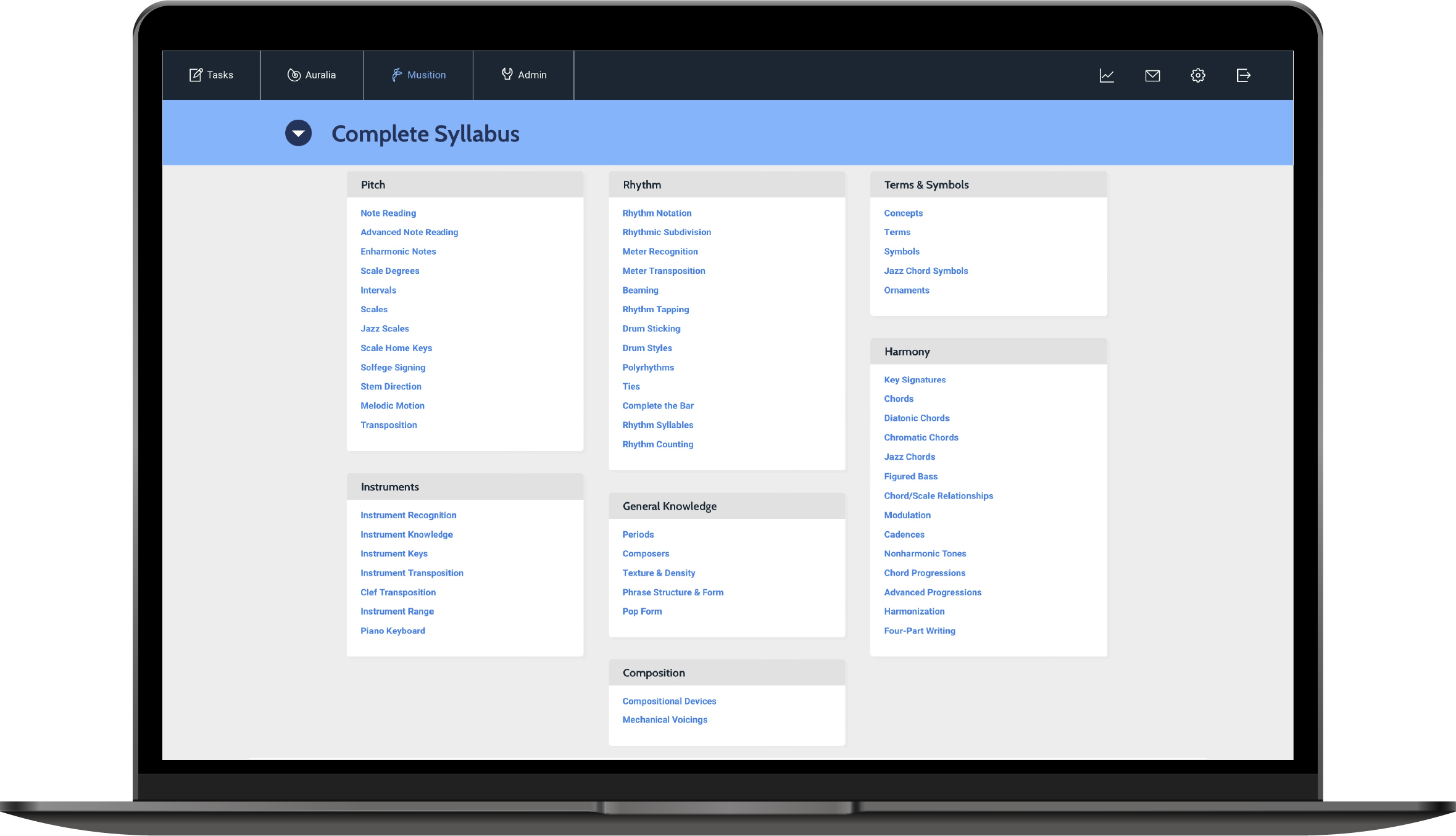This screenshot has width=1456, height=836.
Task: Open the Note Reading topic
Action: click(x=388, y=213)
